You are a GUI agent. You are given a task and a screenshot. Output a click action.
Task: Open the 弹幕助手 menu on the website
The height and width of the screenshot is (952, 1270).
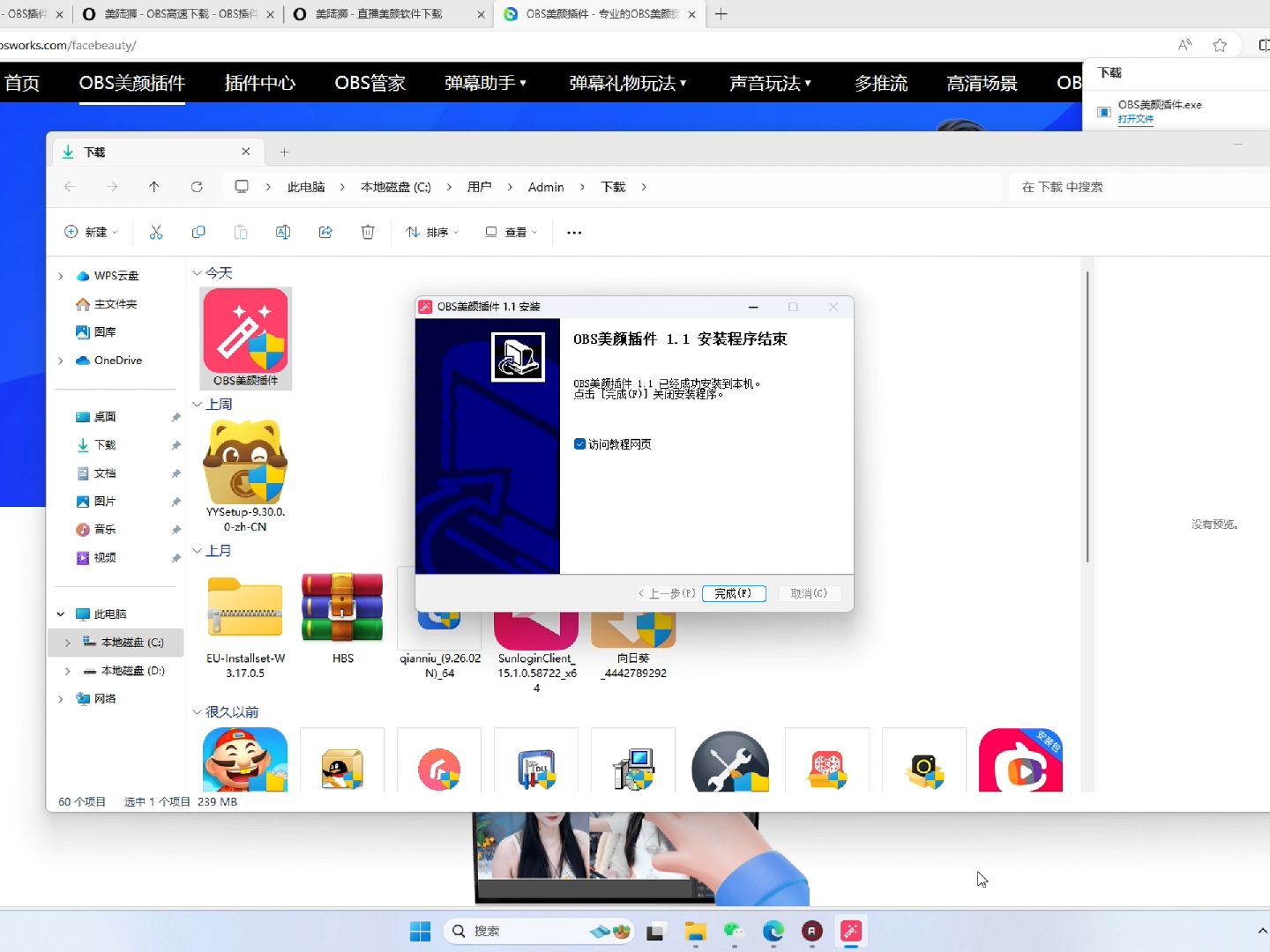(486, 83)
